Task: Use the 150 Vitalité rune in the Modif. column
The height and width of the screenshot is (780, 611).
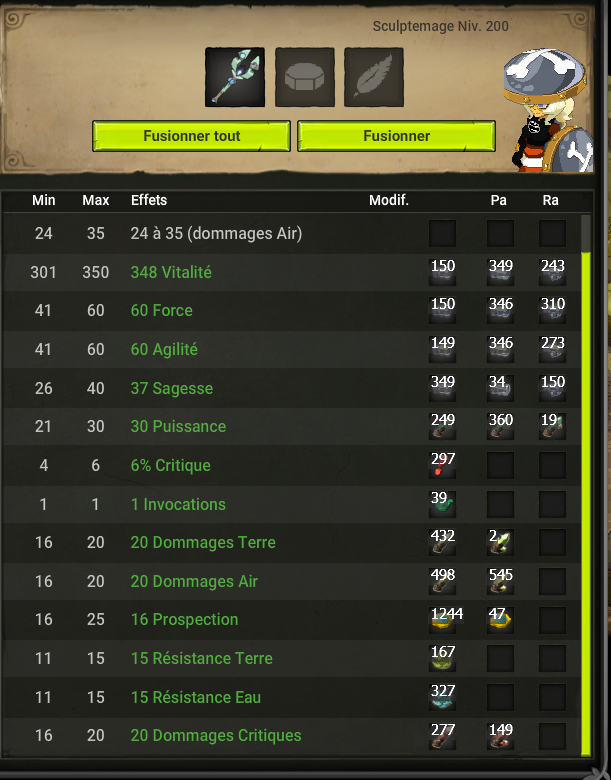Action: [x=442, y=272]
